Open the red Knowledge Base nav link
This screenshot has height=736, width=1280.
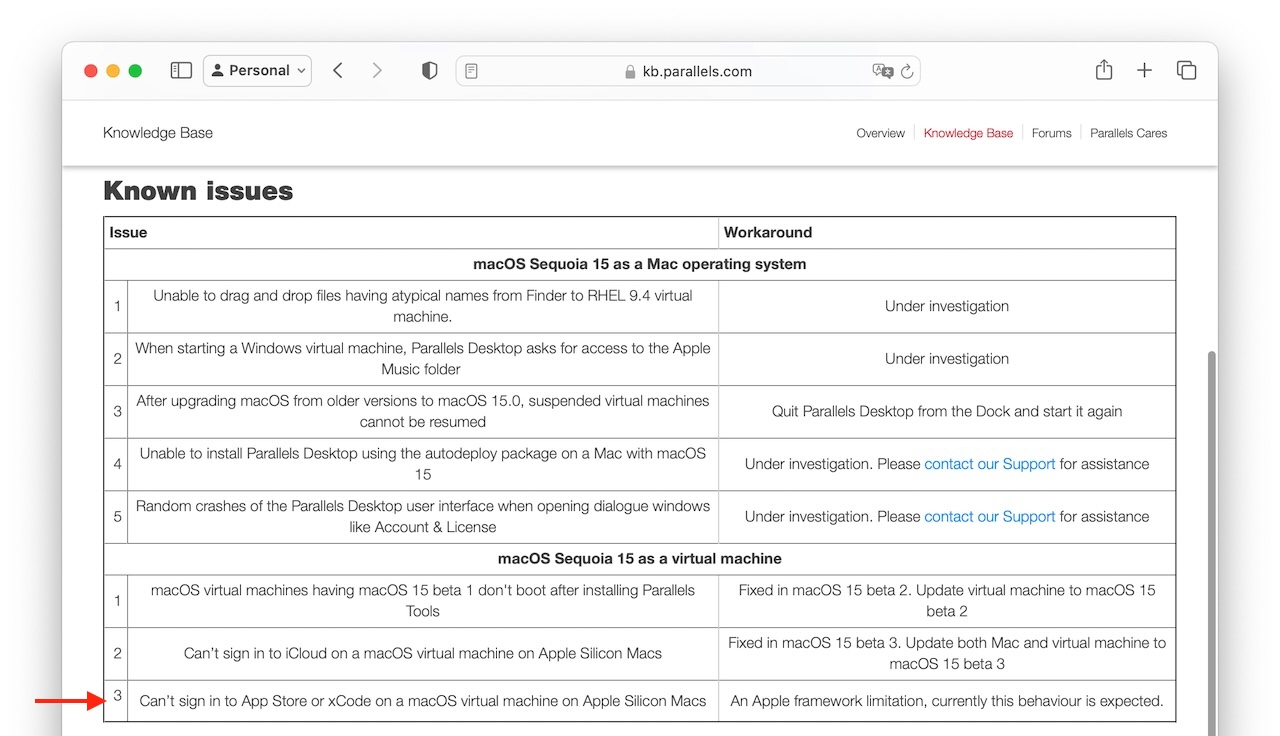pyautogui.click(x=968, y=133)
